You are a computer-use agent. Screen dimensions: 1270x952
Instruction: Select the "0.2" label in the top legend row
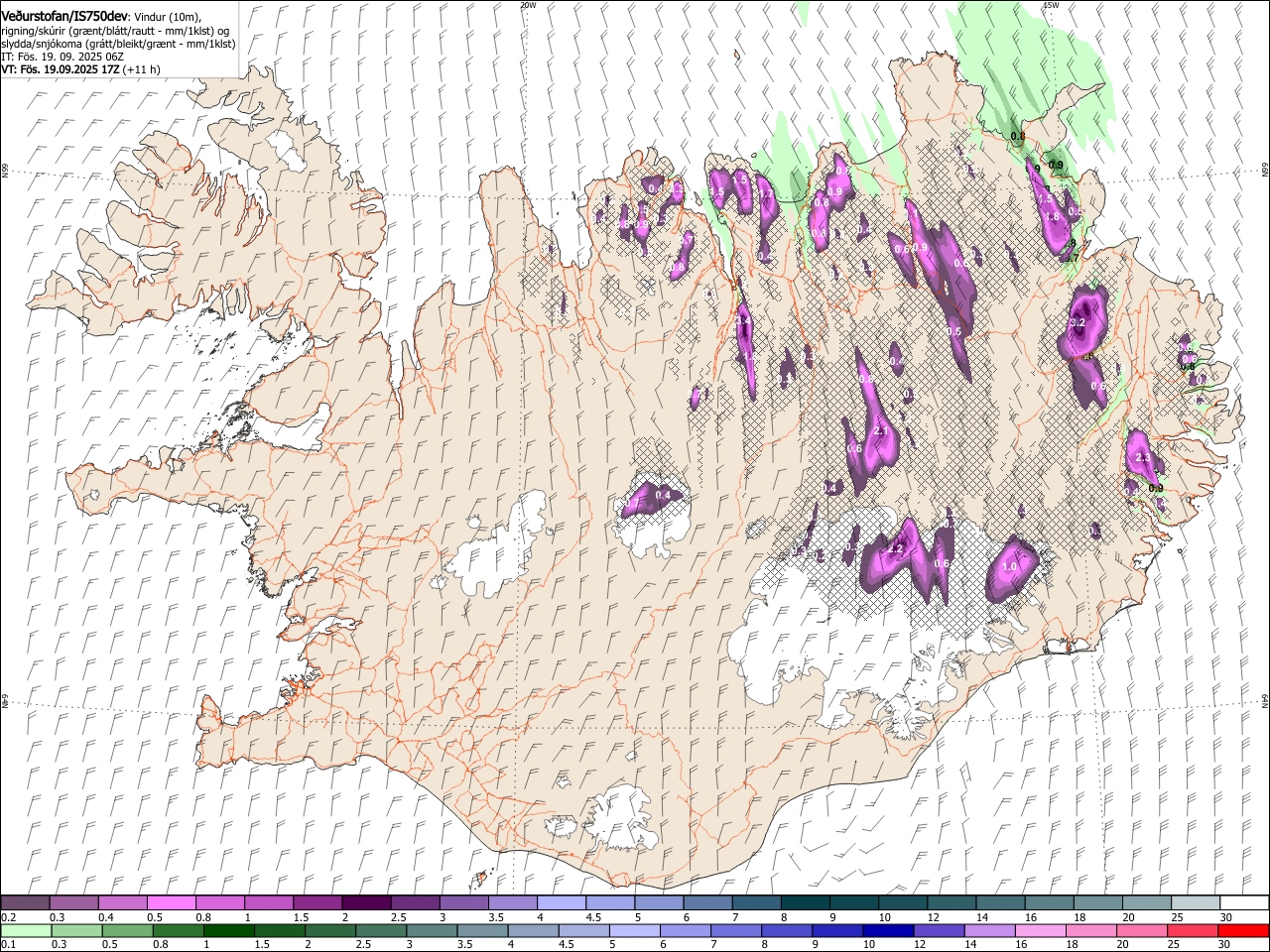point(9,916)
